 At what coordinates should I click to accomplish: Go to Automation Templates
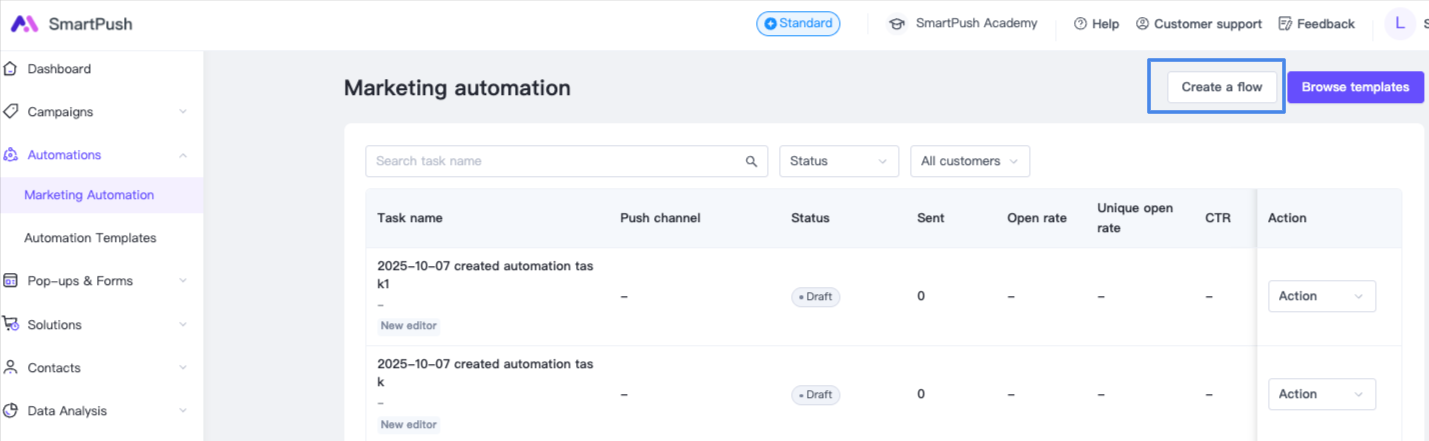tap(90, 238)
